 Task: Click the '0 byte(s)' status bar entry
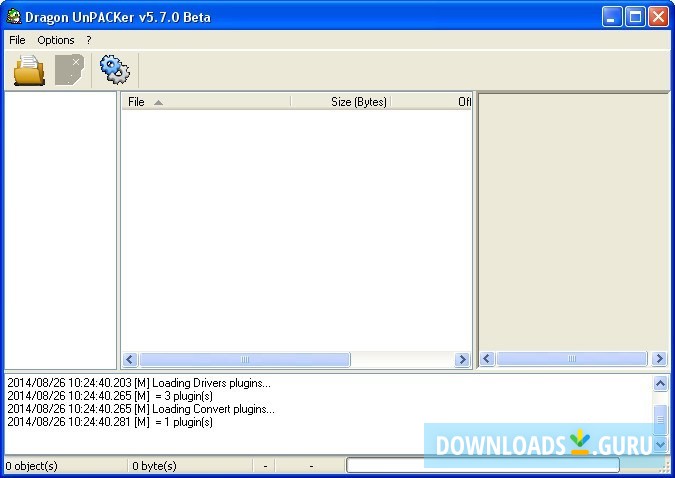point(154,466)
